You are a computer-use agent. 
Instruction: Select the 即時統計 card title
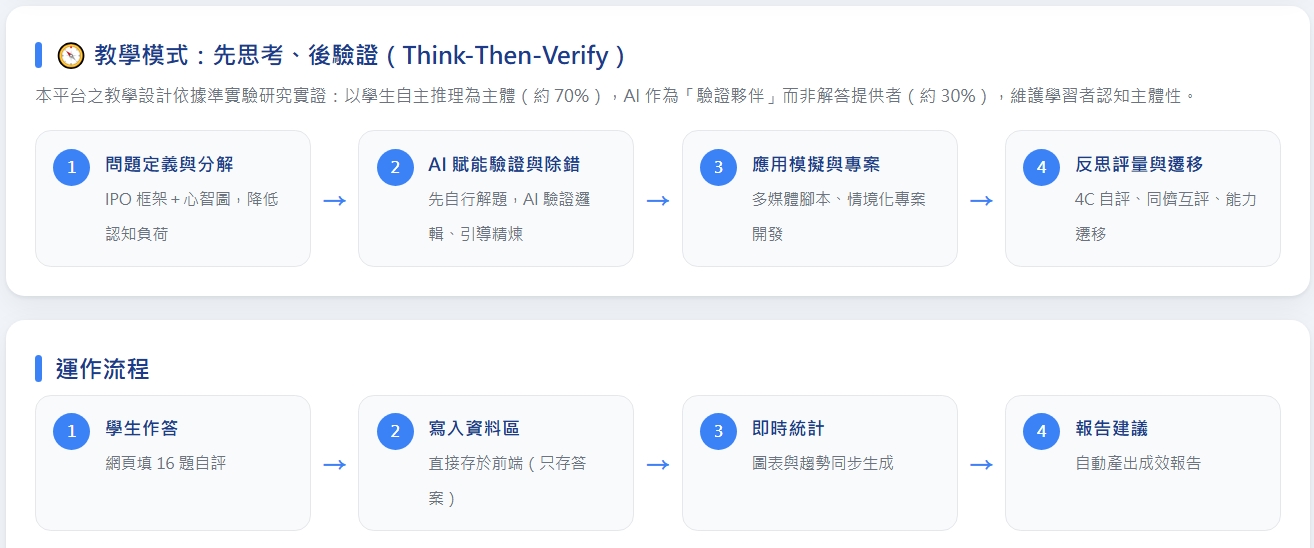pyautogui.click(x=788, y=428)
